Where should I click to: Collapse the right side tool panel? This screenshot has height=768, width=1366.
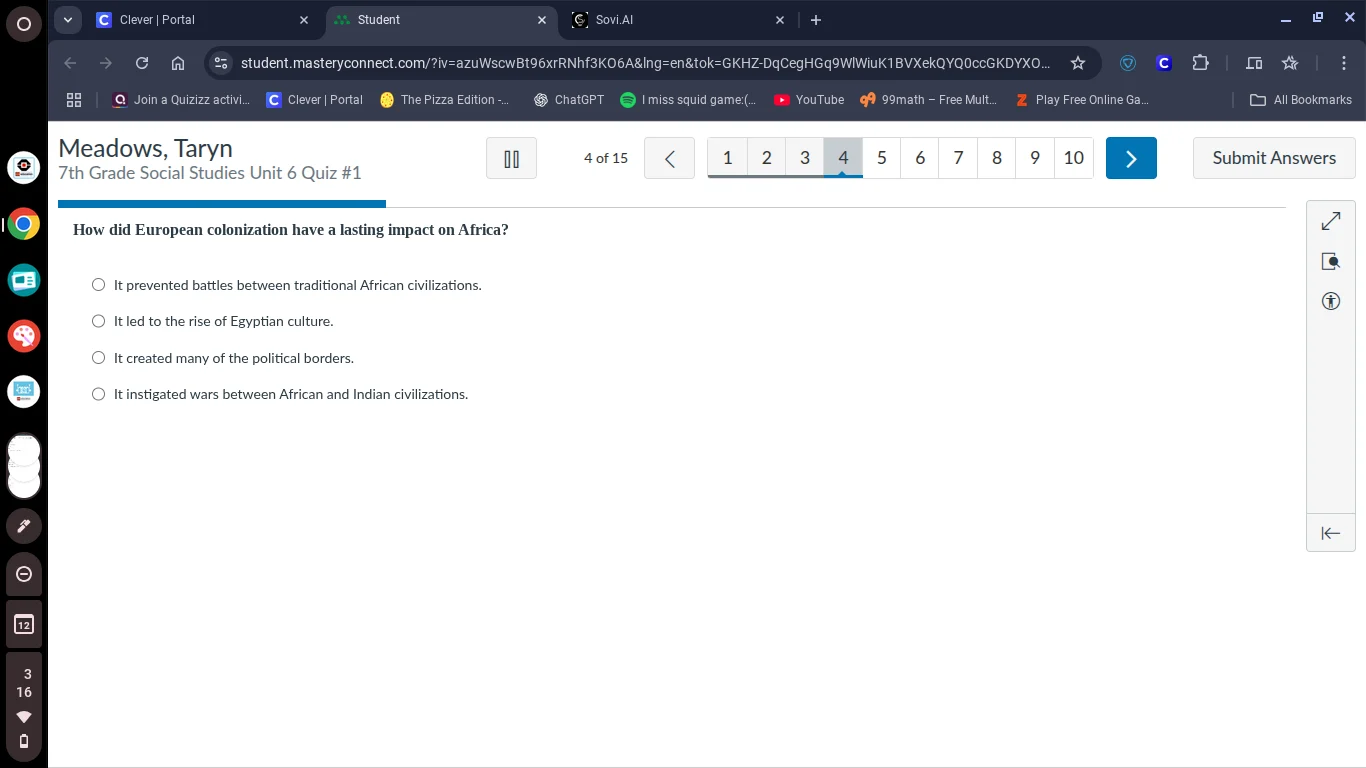pos(1330,533)
